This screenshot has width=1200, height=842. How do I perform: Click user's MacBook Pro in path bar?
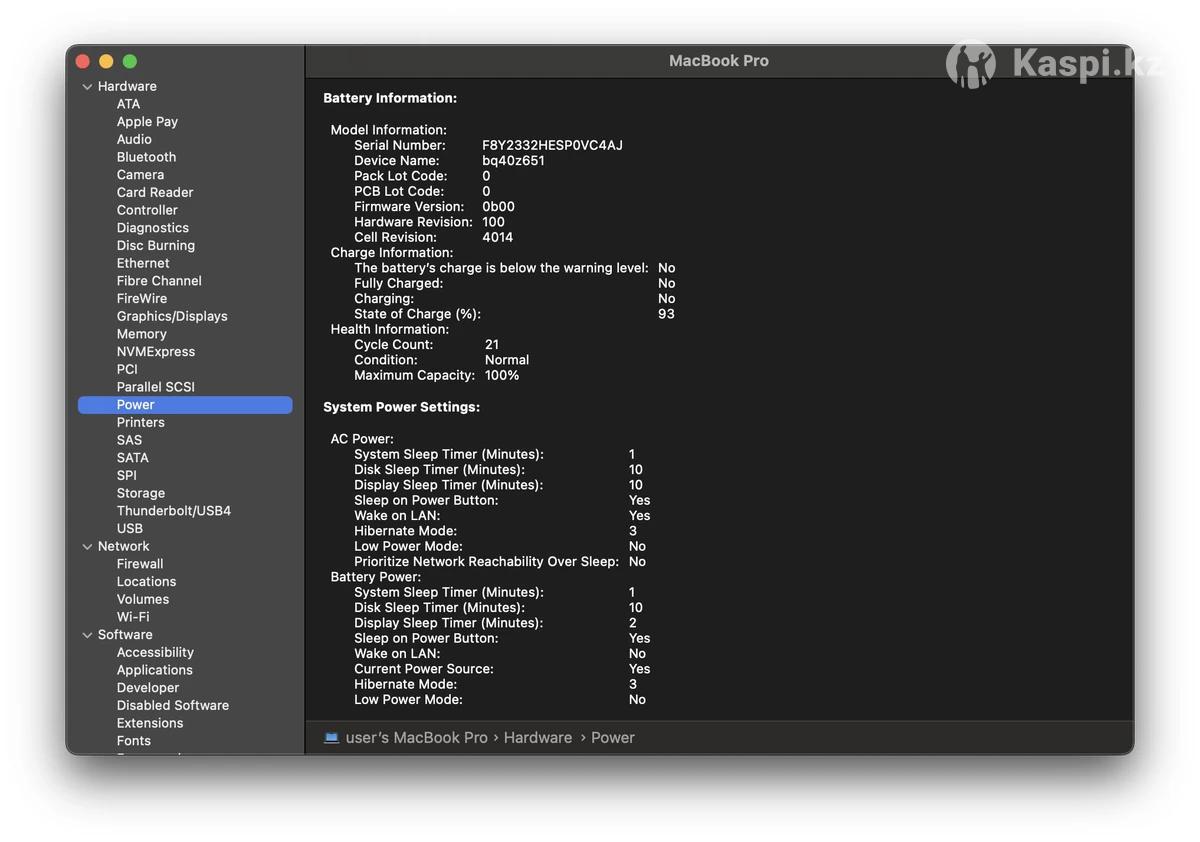pos(416,738)
